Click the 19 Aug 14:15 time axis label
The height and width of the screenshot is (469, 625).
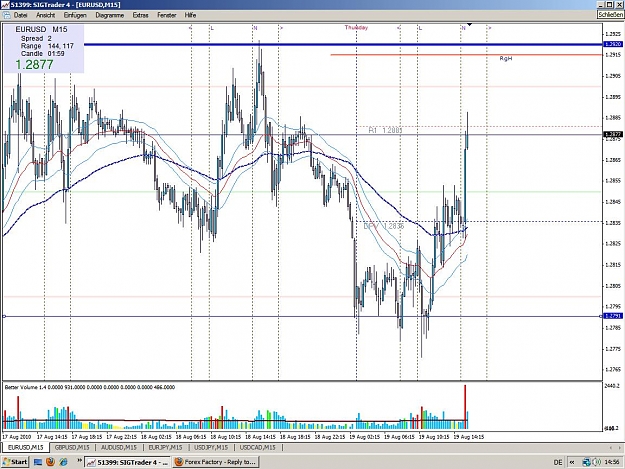(x=469, y=437)
